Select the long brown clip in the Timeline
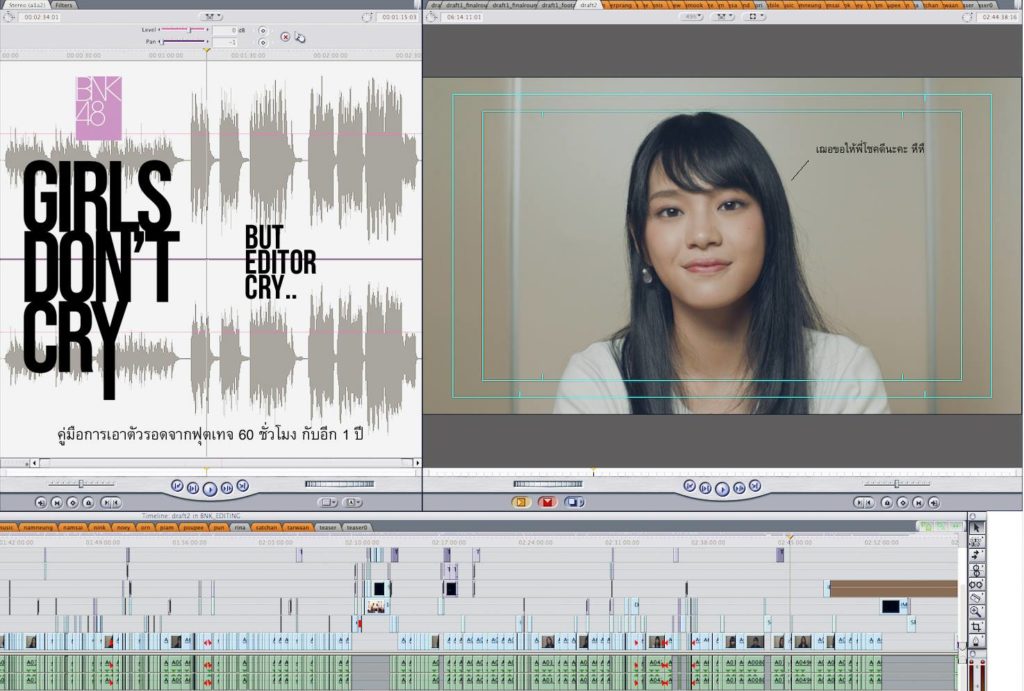Viewport: 1024px width, 691px height. tap(893, 588)
